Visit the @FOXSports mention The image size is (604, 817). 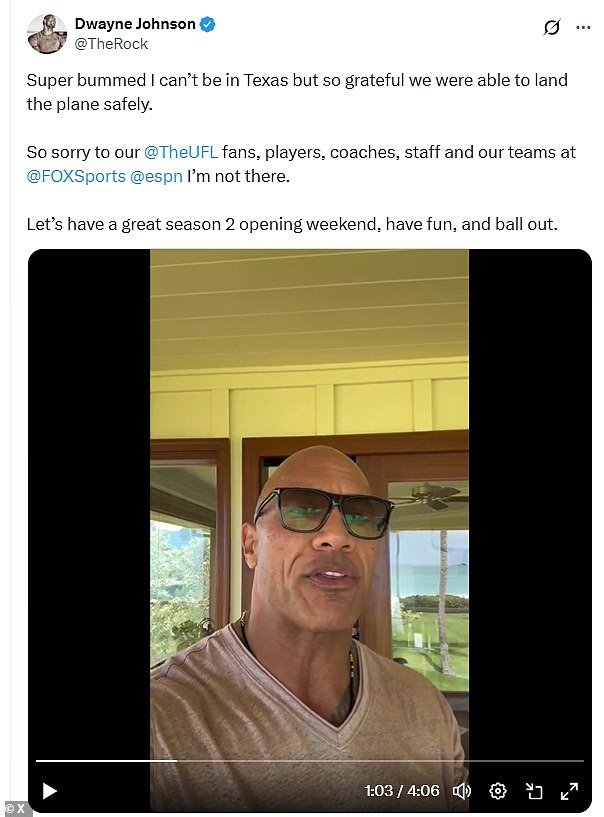(76, 177)
